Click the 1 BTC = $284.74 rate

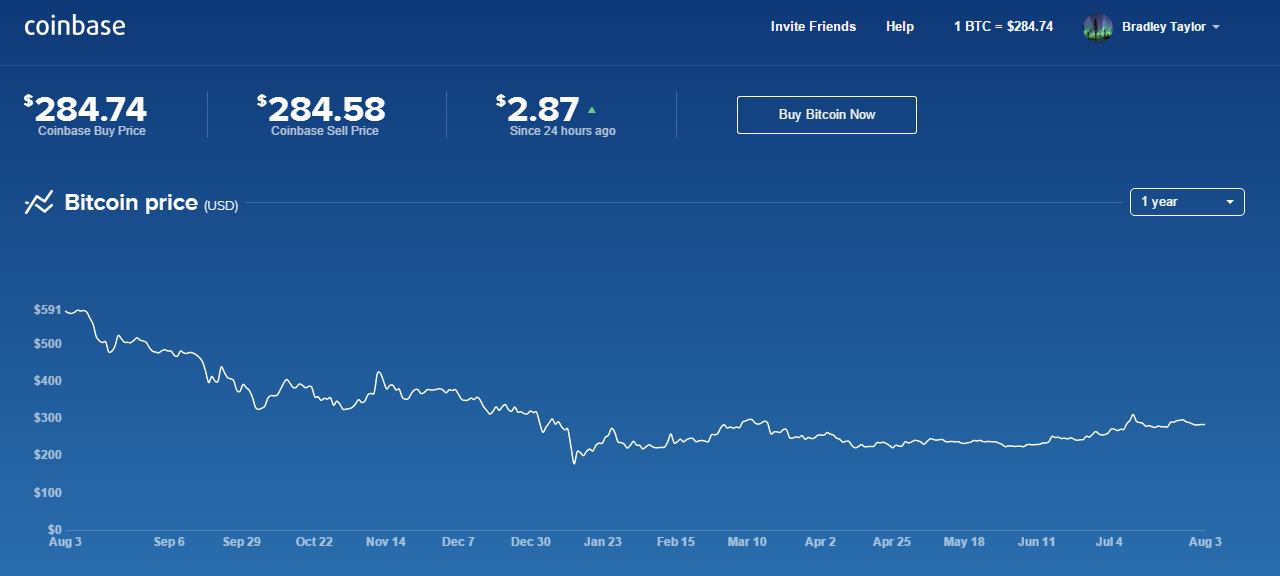[1003, 27]
